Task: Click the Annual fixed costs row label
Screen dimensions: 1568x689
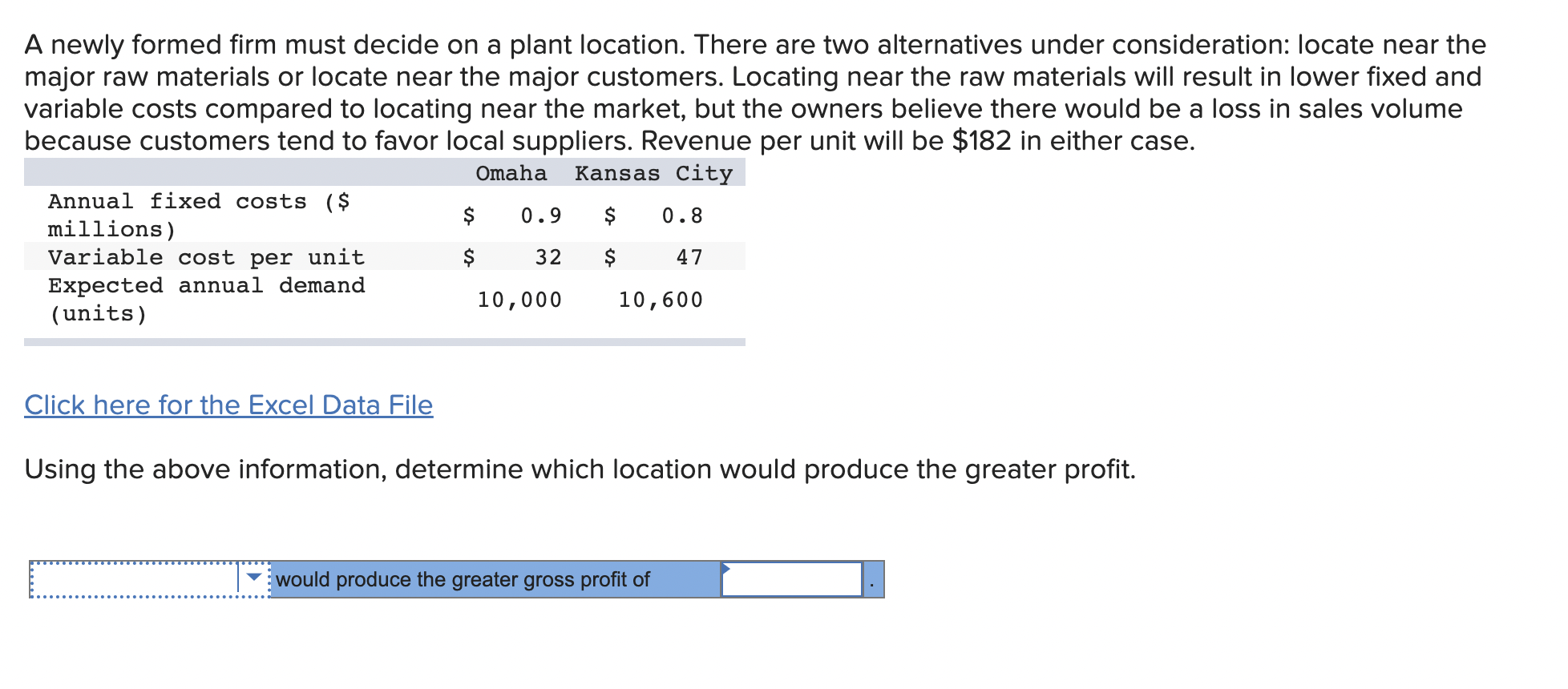Action: pos(199,215)
